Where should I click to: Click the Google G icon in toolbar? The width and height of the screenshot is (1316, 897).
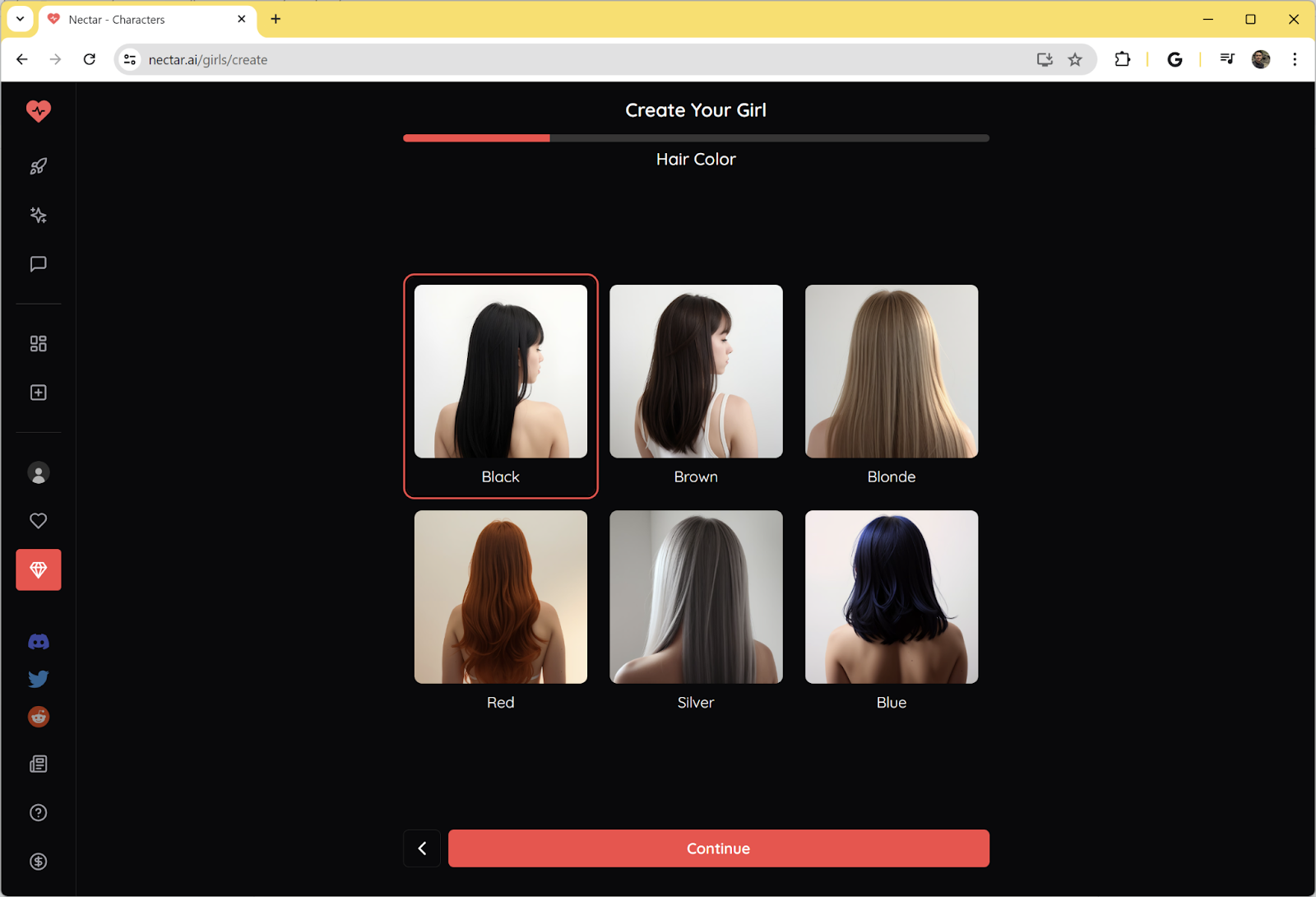click(x=1175, y=59)
